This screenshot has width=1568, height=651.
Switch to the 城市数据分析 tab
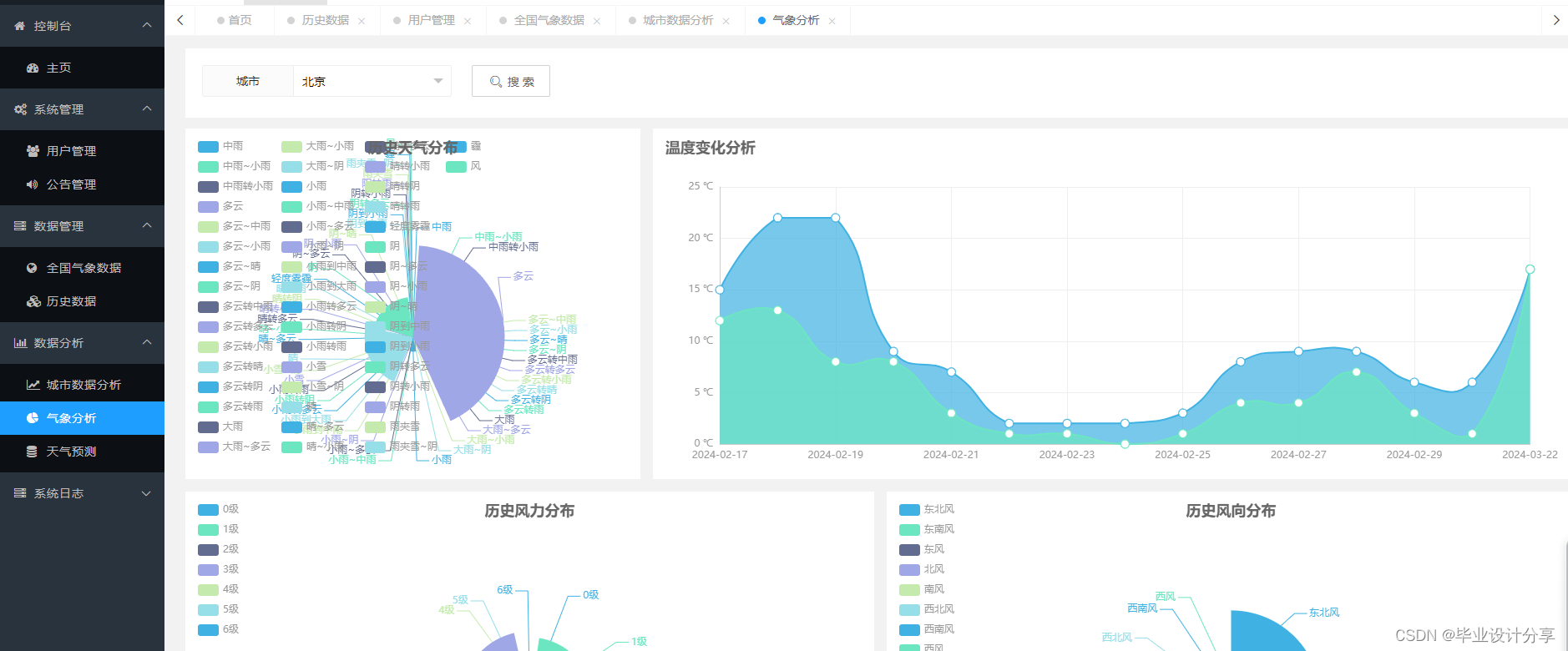pos(678,20)
